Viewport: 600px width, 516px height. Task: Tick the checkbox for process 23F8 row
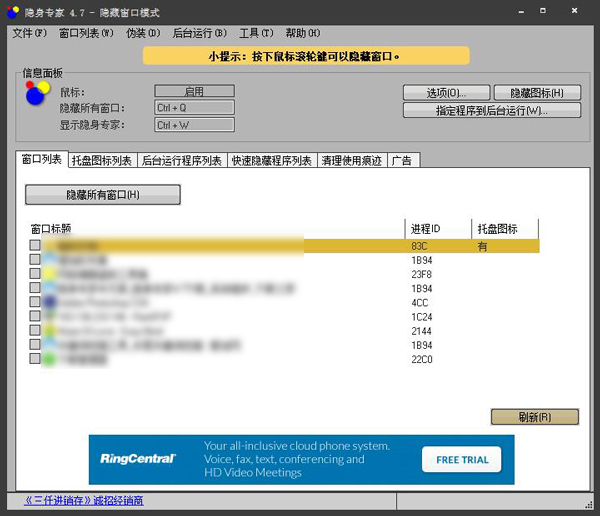[35, 273]
